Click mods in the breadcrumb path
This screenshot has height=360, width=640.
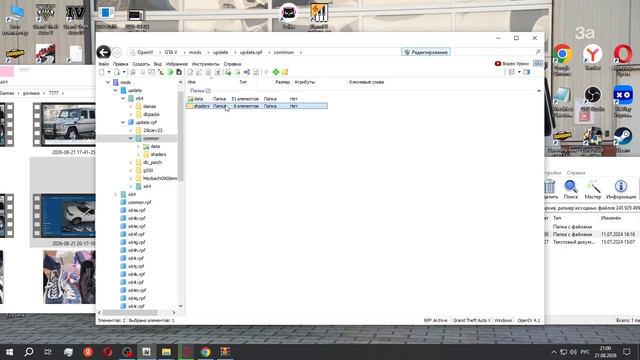(x=195, y=52)
